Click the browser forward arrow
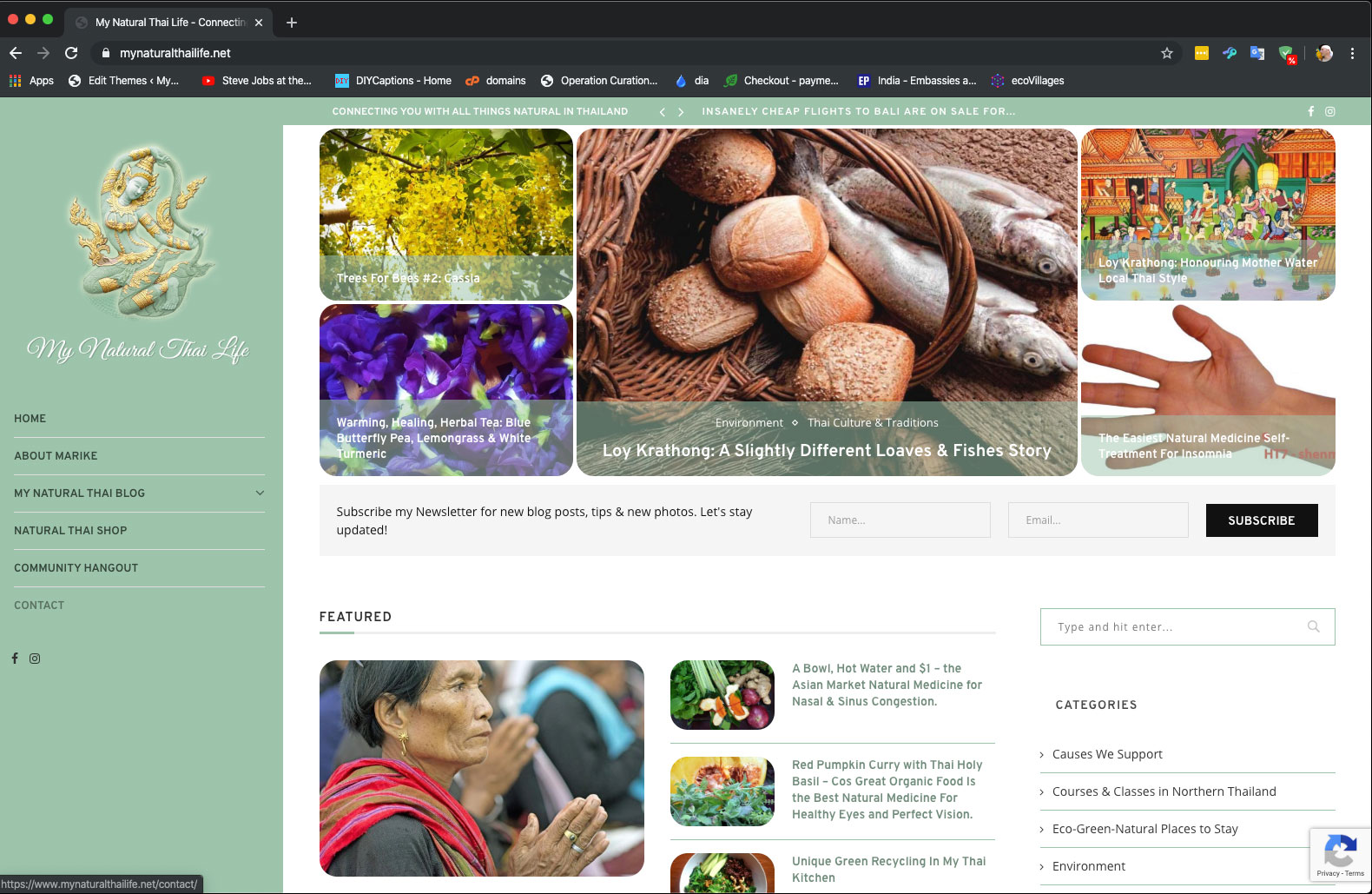Viewport: 1372px width, 894px height. coord(43,53)
